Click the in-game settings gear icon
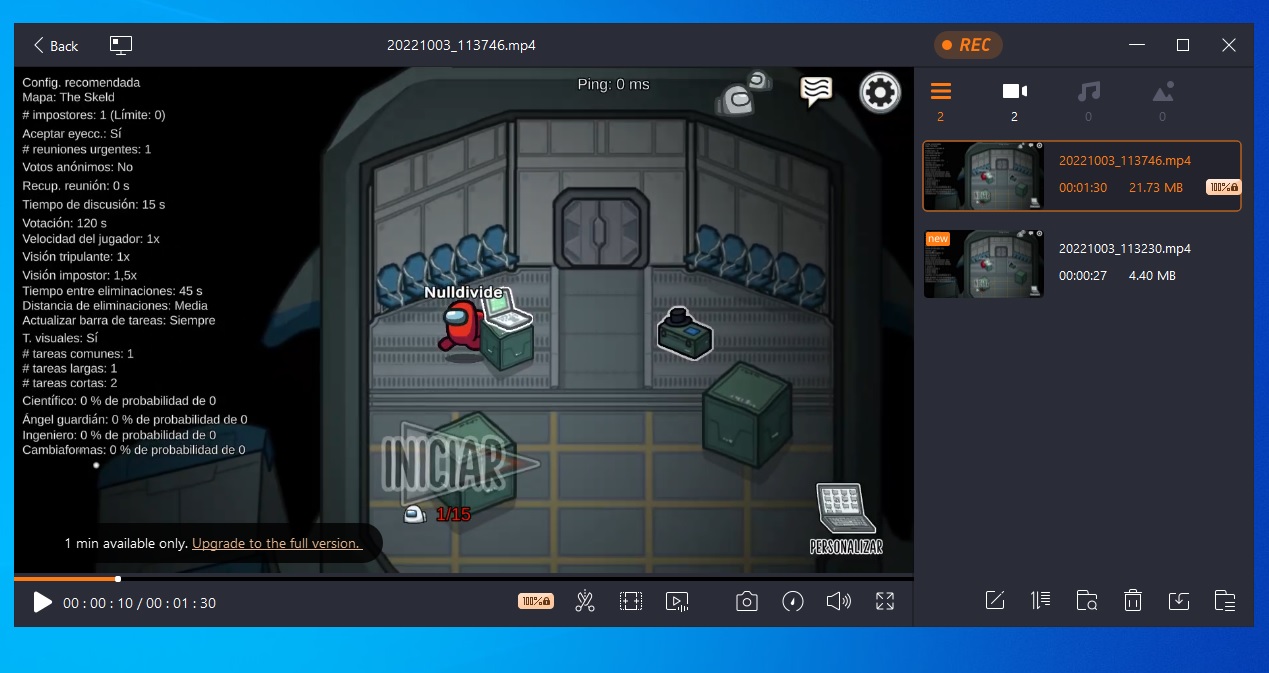 (880, 92)
